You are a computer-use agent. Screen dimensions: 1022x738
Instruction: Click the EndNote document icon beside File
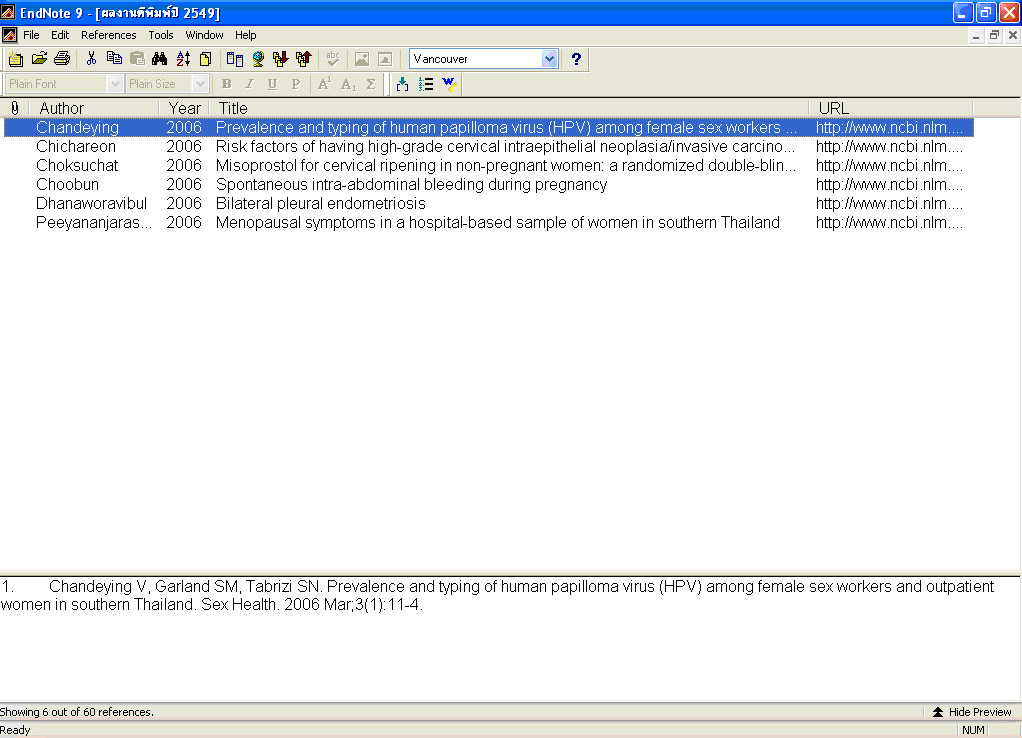pyautogui.click(x=9, y=35)
